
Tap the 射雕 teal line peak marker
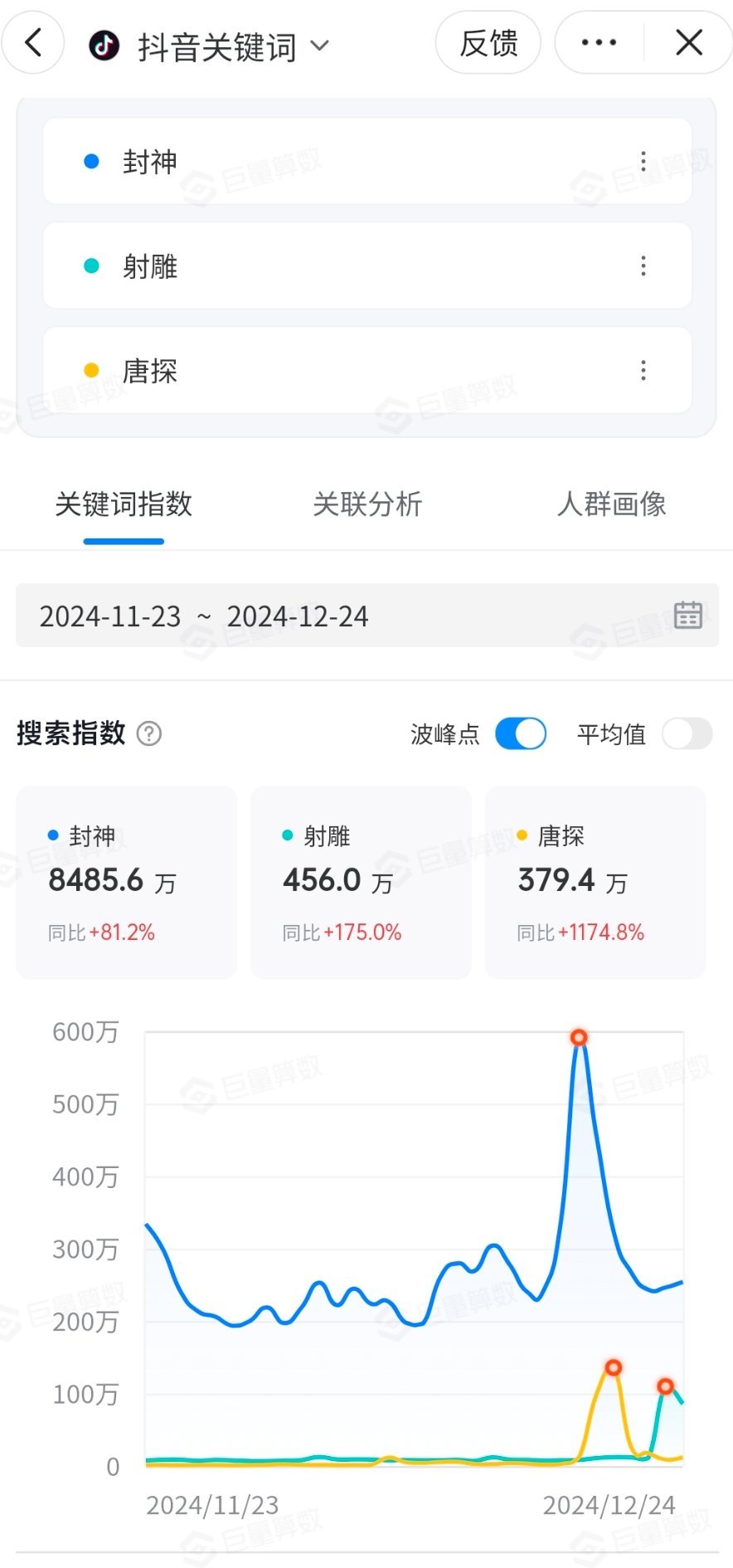[x=665, y=1386]
